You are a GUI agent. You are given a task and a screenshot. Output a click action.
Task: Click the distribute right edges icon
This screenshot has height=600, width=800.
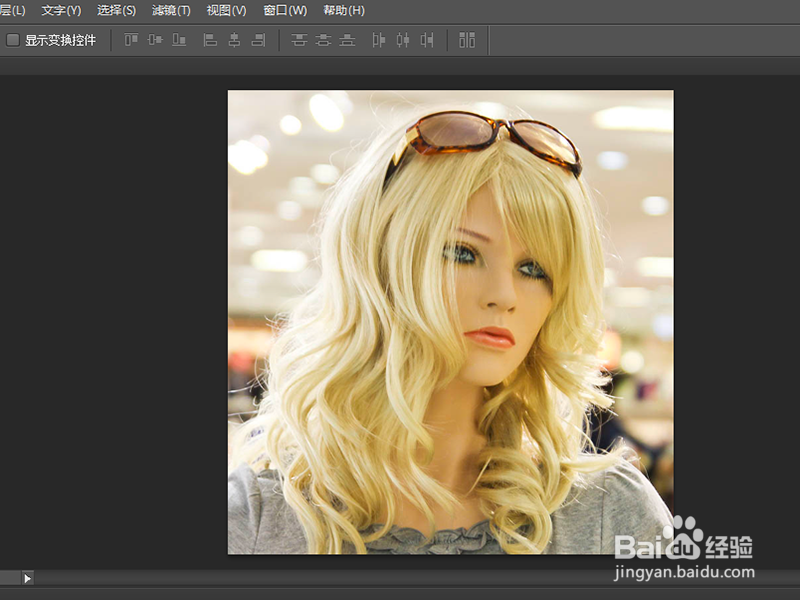(427, 39)
